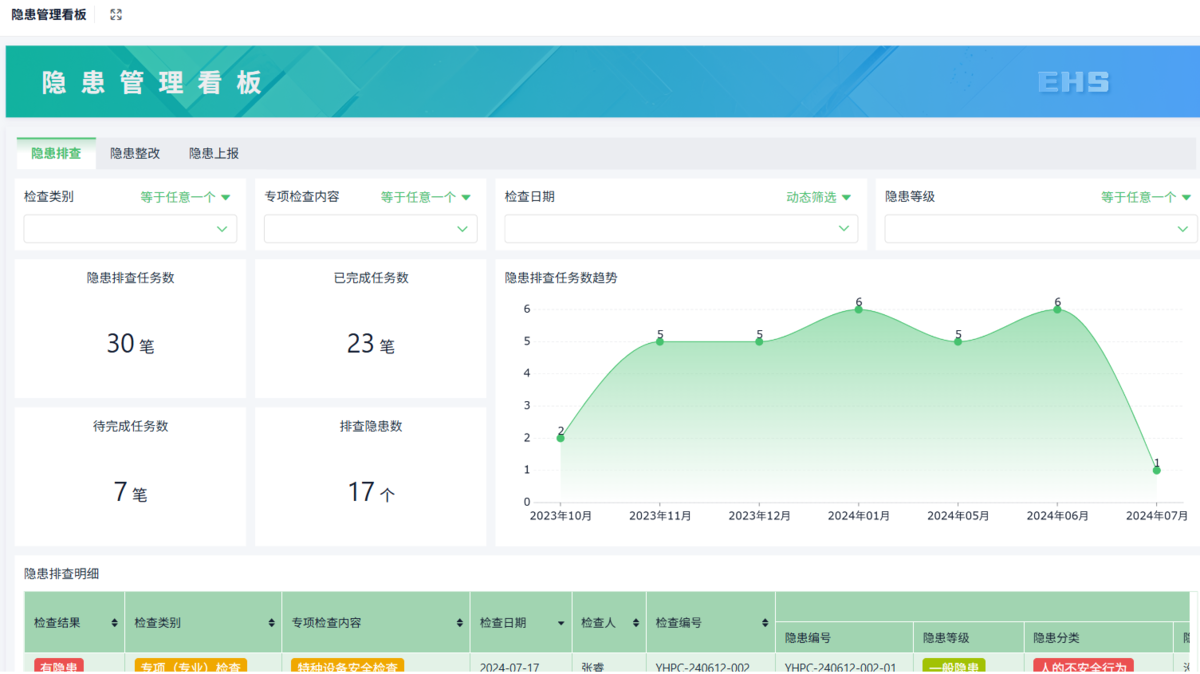This screenshot has height=674, width=1200.
Task: Expand the 专项检查内容 selection box
Action: pos(370,229)
